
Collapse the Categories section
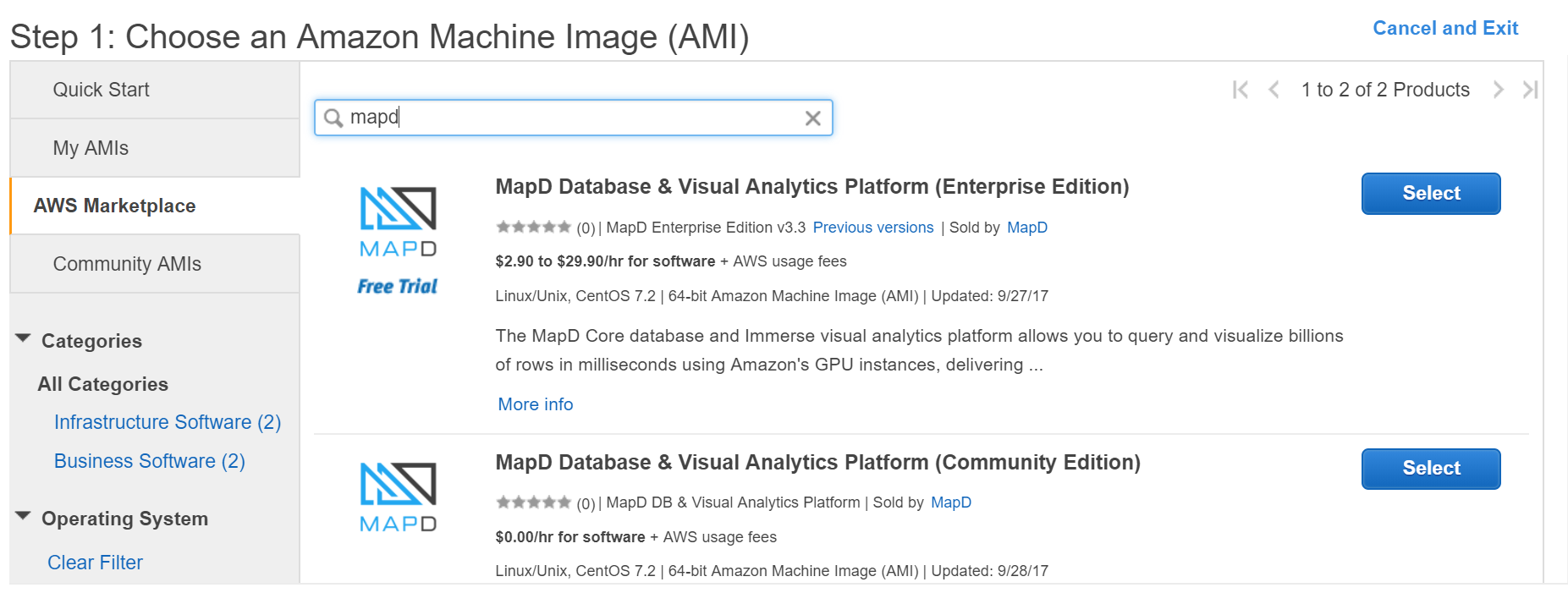24,340
